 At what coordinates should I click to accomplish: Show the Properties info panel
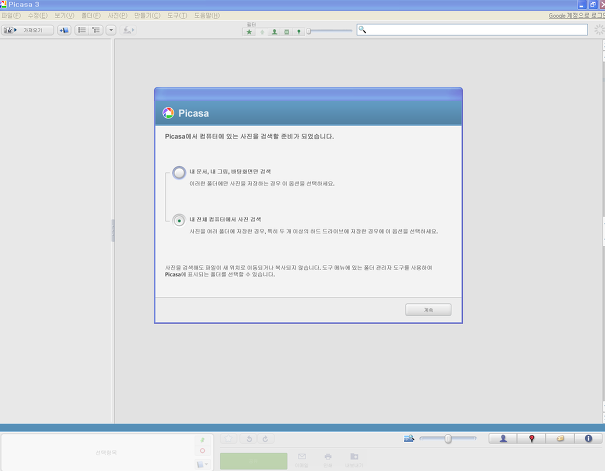588,439
